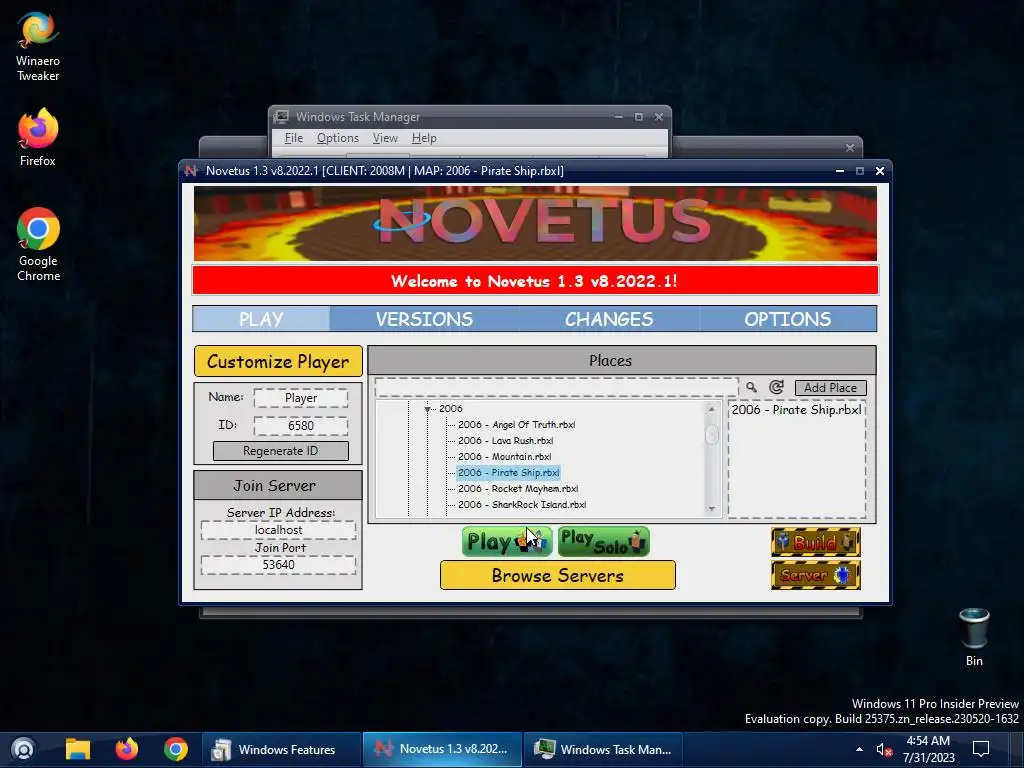Screen dimensions: 1024x768
Task: Open Google Chrome desktop shortcut
Action: tap(38, 244)
